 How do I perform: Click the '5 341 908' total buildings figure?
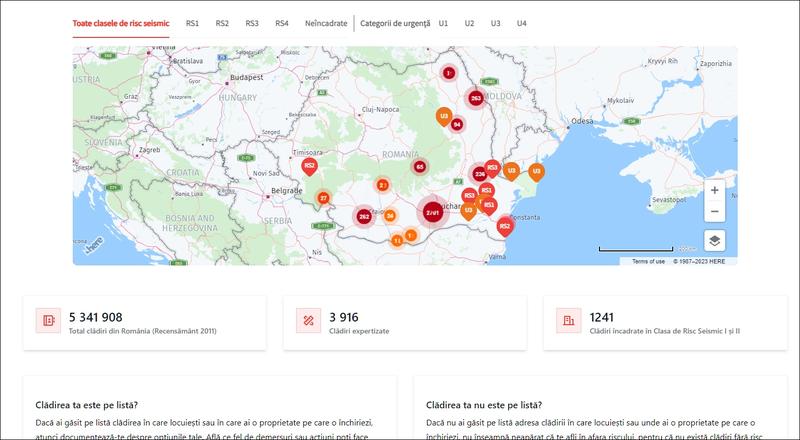(x=96, y=317)
